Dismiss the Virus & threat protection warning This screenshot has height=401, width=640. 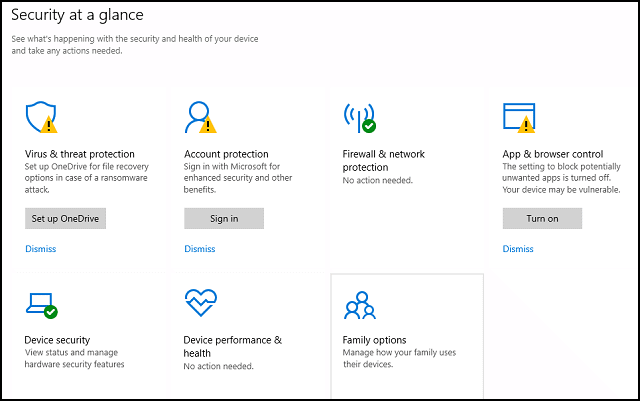coord(41,249)
